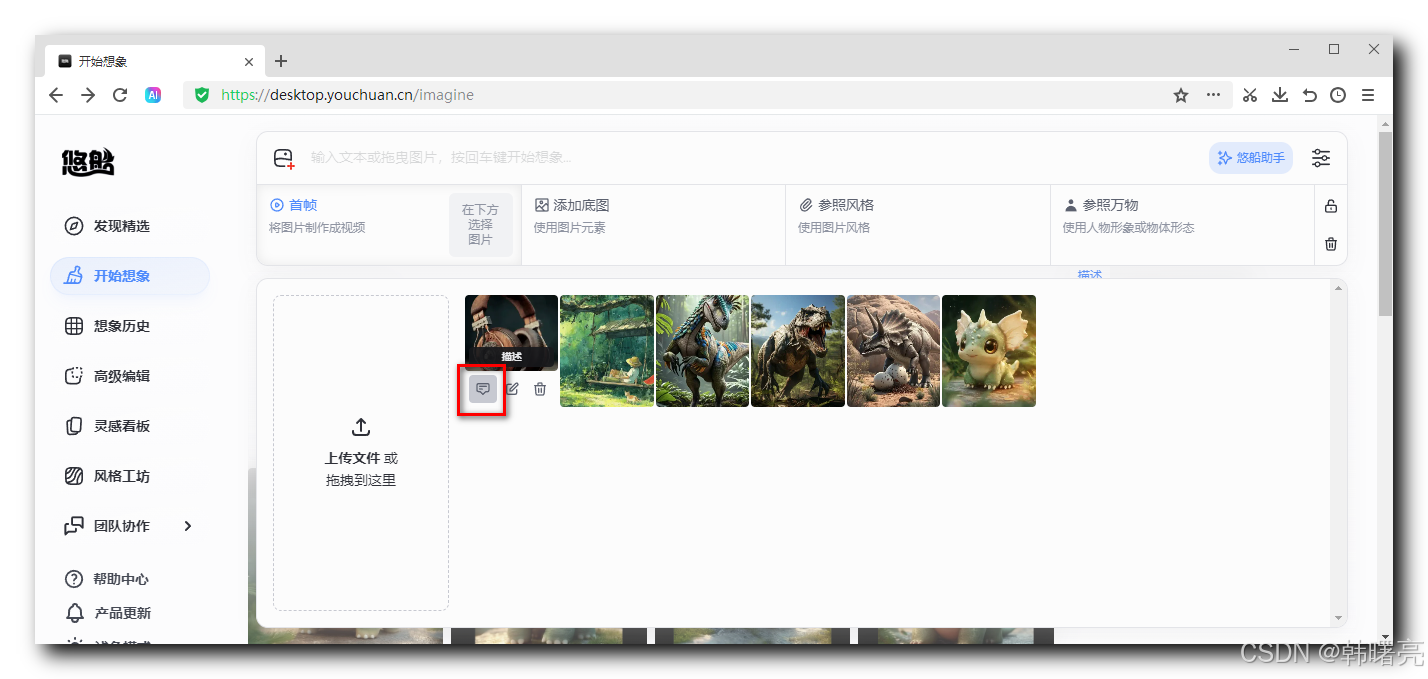Click the upload arrow icon
1428x679 pixels.
(361, 427)
